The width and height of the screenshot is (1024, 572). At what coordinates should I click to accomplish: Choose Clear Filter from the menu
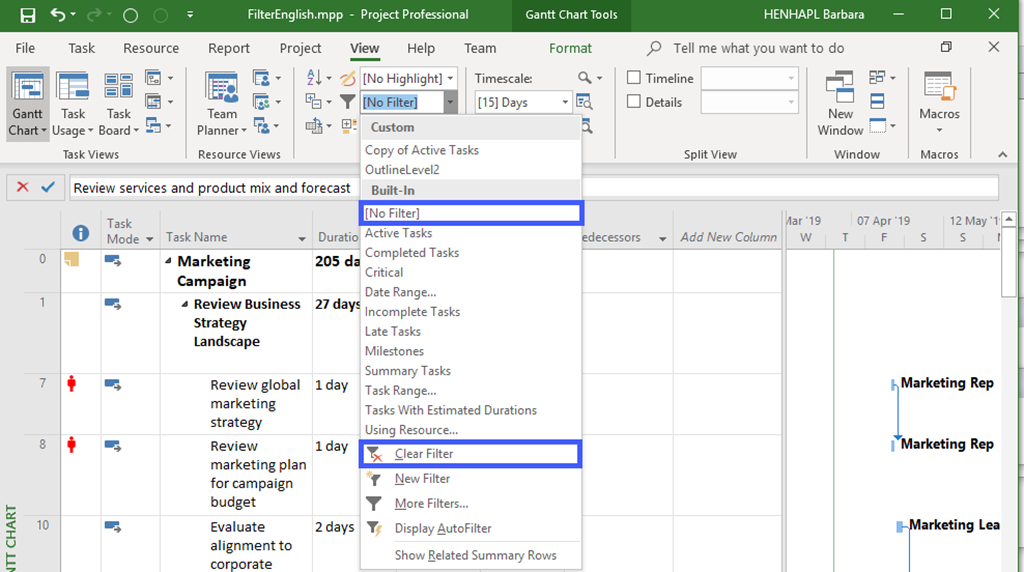[470, 454]
